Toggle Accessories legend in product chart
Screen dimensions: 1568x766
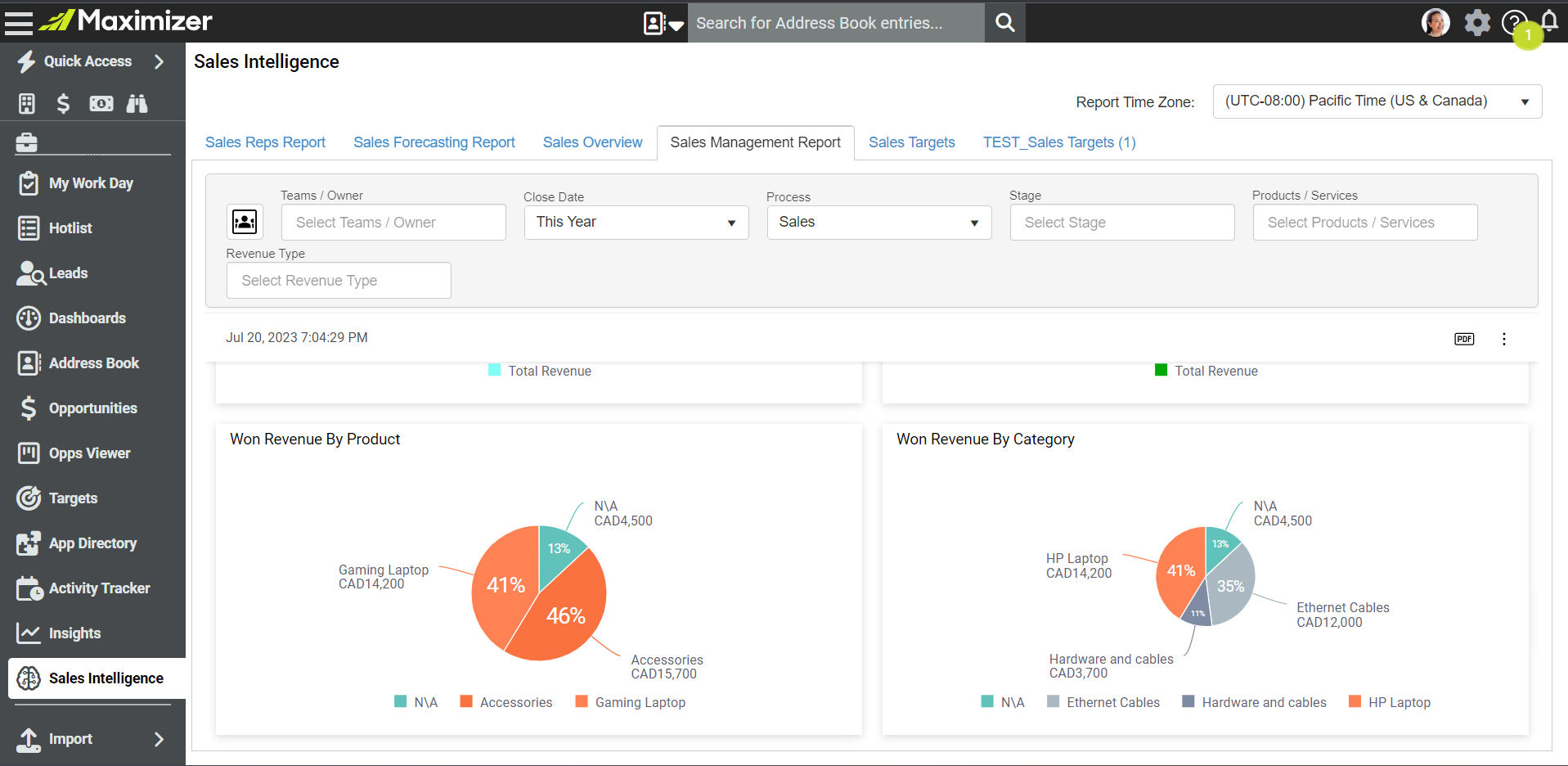[x=506, y=702]
